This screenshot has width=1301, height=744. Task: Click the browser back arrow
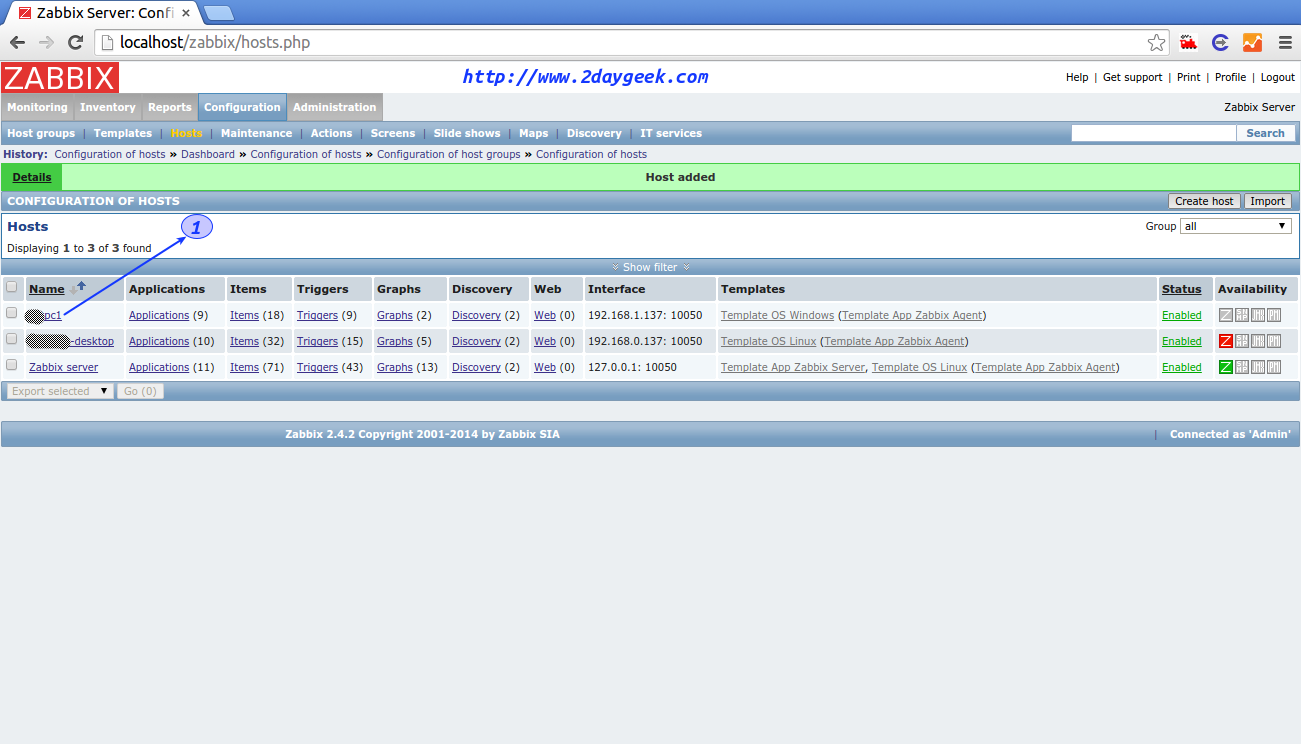click(x=17, y=42)
